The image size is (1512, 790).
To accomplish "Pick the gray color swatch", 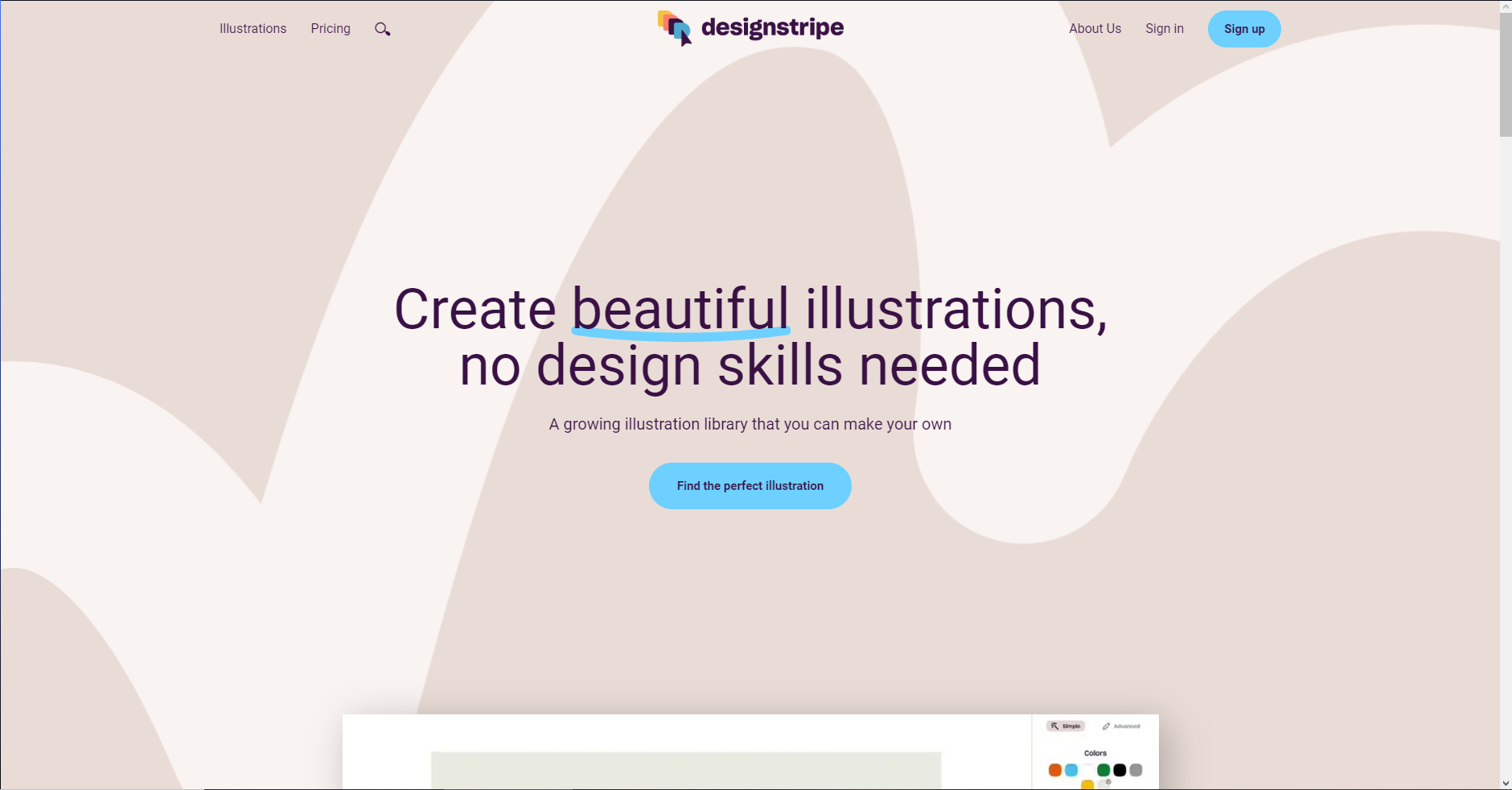I will click(1136, 770).
